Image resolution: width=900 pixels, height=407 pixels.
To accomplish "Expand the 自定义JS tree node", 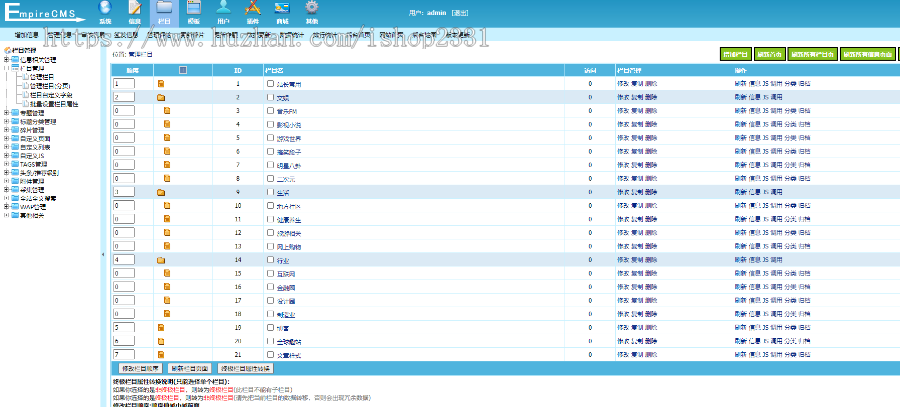I will click(x=6, y=155).
